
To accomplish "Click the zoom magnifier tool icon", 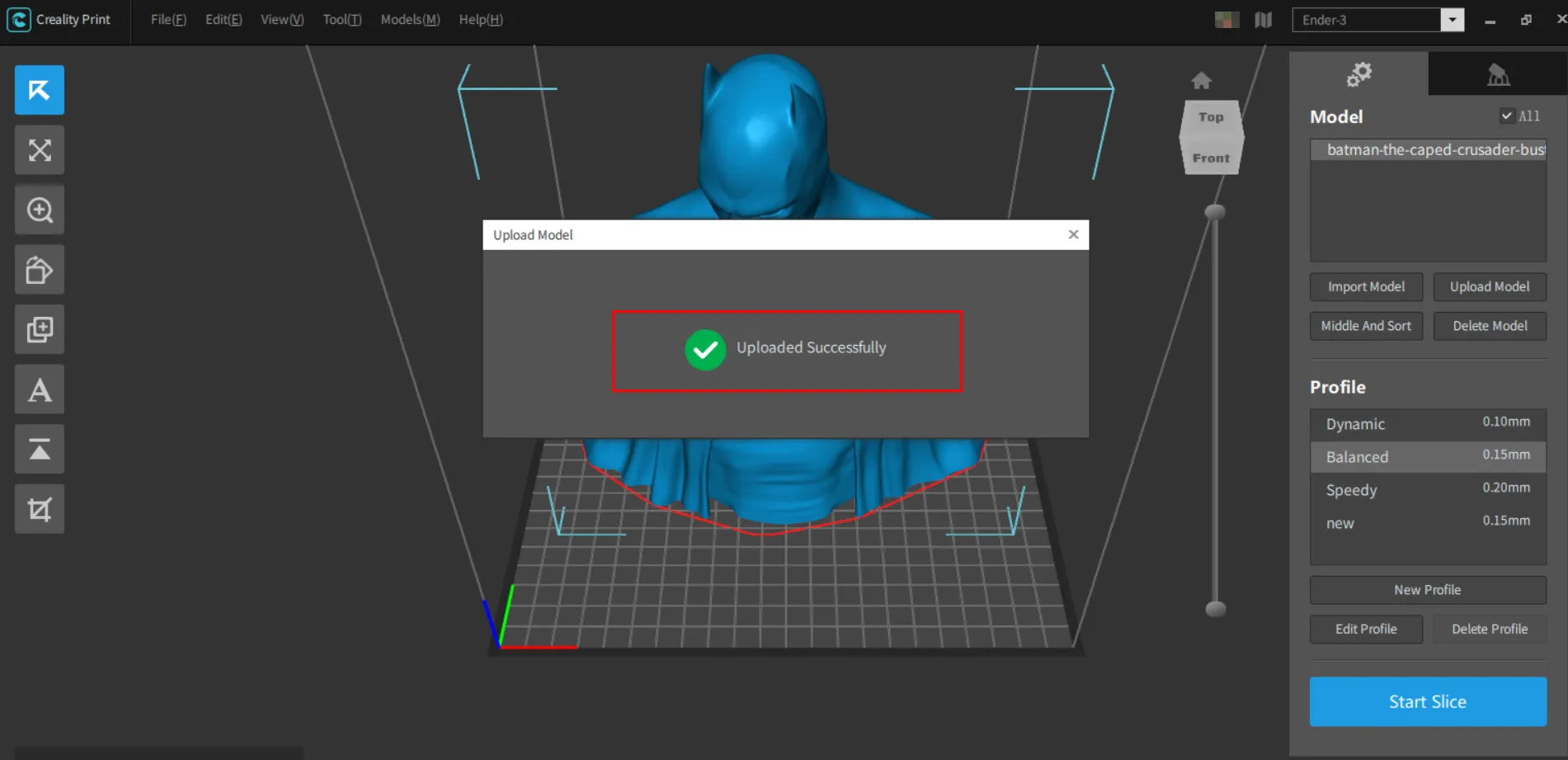I will 40,210.
